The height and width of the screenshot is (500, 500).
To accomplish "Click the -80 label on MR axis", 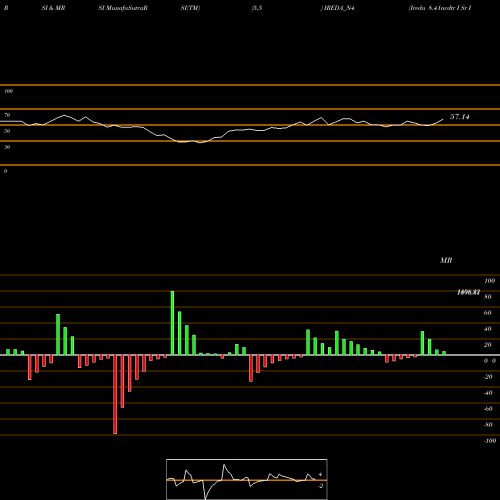I will (488, 425).
